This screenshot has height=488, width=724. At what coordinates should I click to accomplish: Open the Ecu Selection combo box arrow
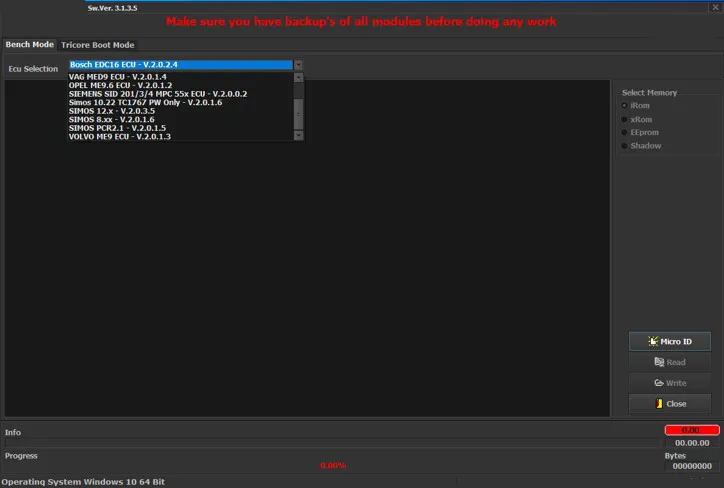coord(298,65)
